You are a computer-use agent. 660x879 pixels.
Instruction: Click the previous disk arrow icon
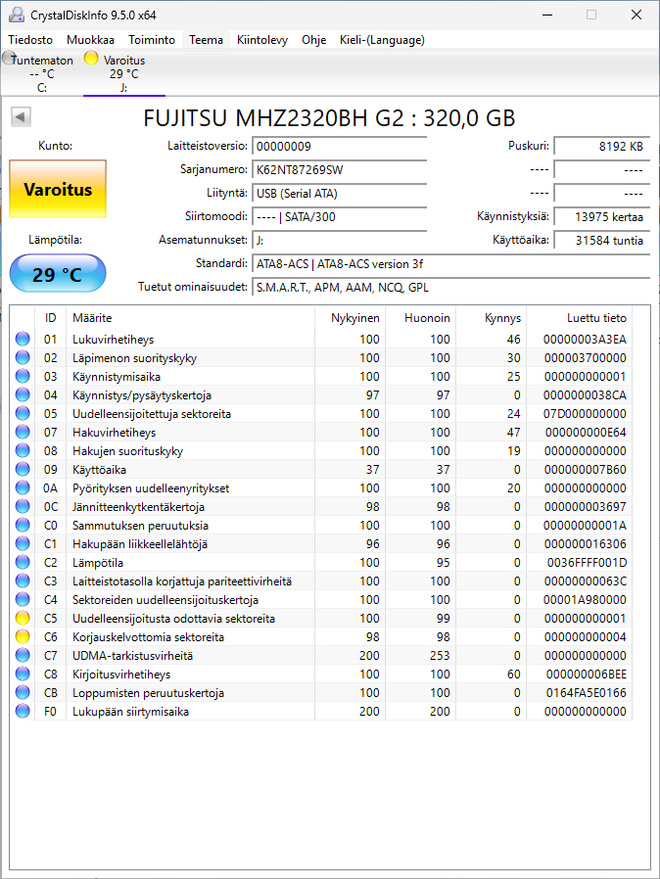coord(21,117)
